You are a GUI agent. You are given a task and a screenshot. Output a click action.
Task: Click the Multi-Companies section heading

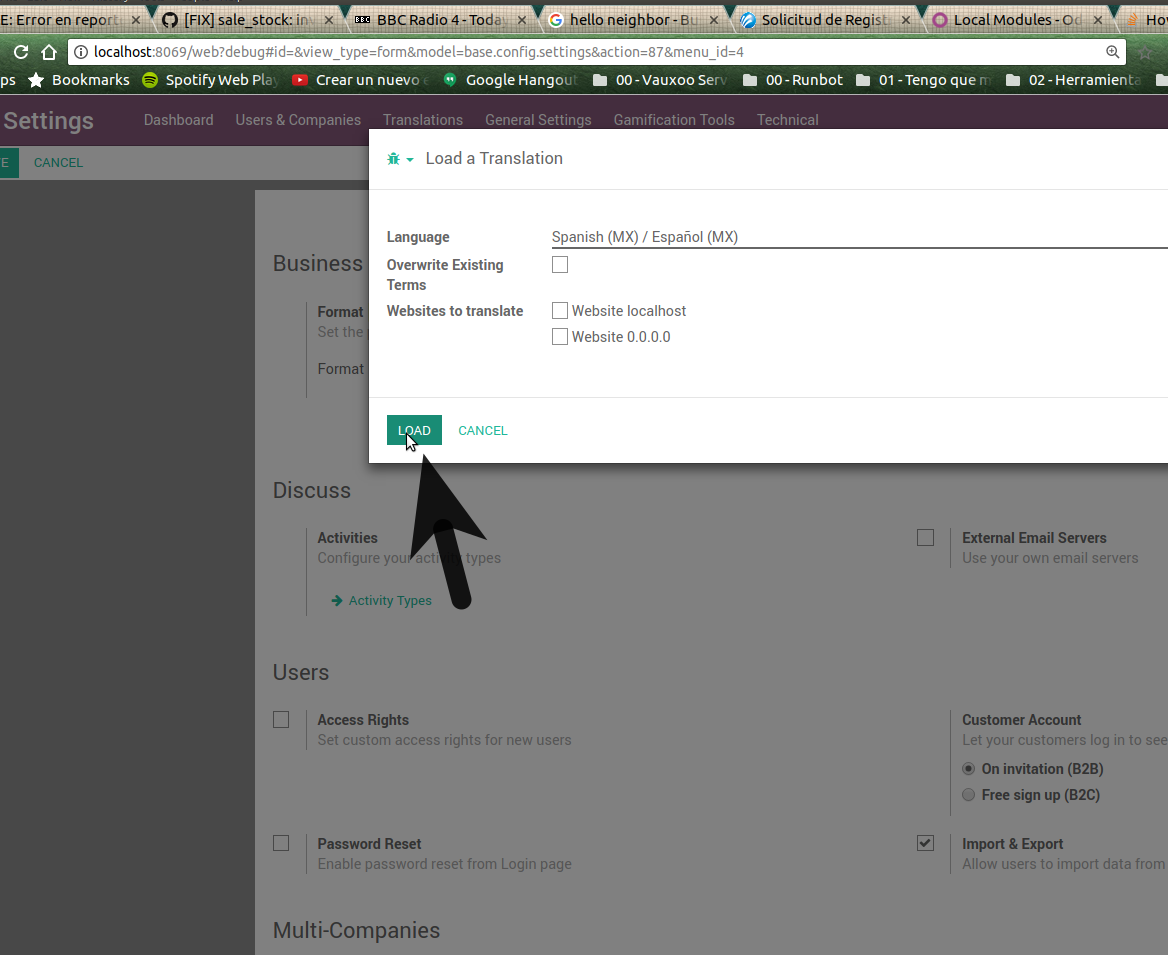click(x=356, y=930)
